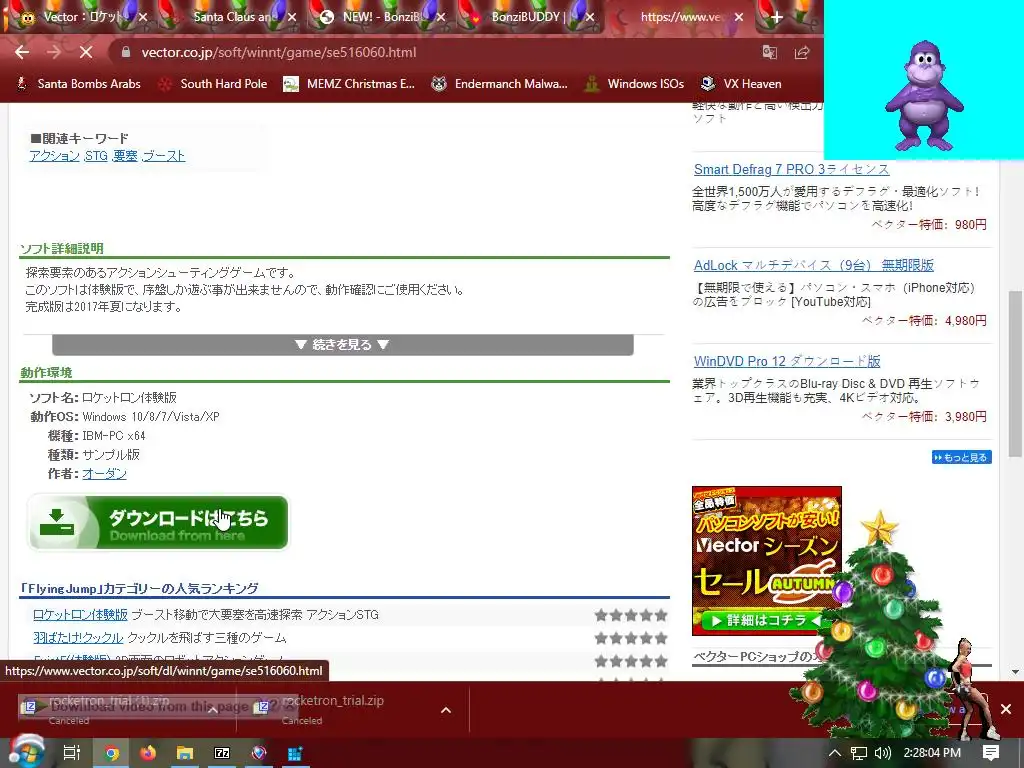Stop loading the page
Image resolution: width=1024 pixels, height=768 pixels.
click(86, 52)
